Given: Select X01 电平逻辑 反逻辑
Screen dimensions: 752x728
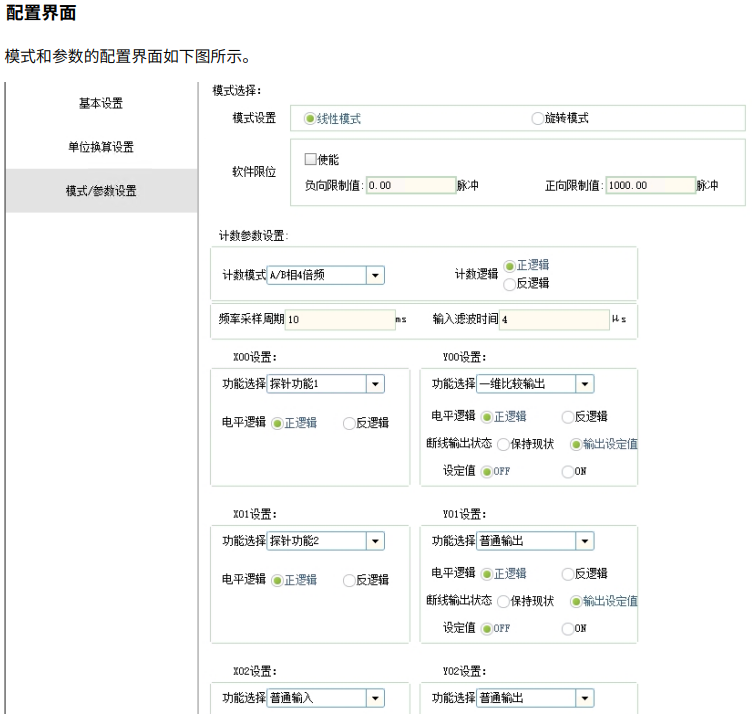Looking at the screenshot, I should 349,580.
